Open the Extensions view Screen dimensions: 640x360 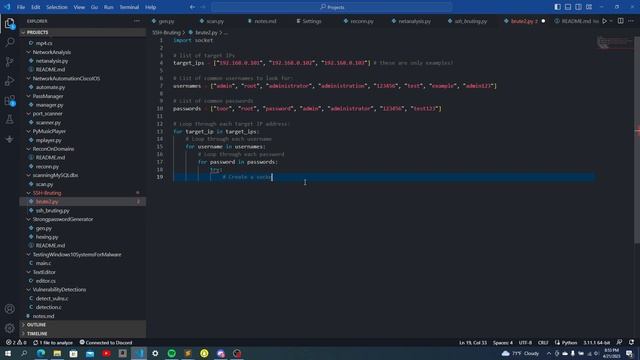tap(10, 100)
